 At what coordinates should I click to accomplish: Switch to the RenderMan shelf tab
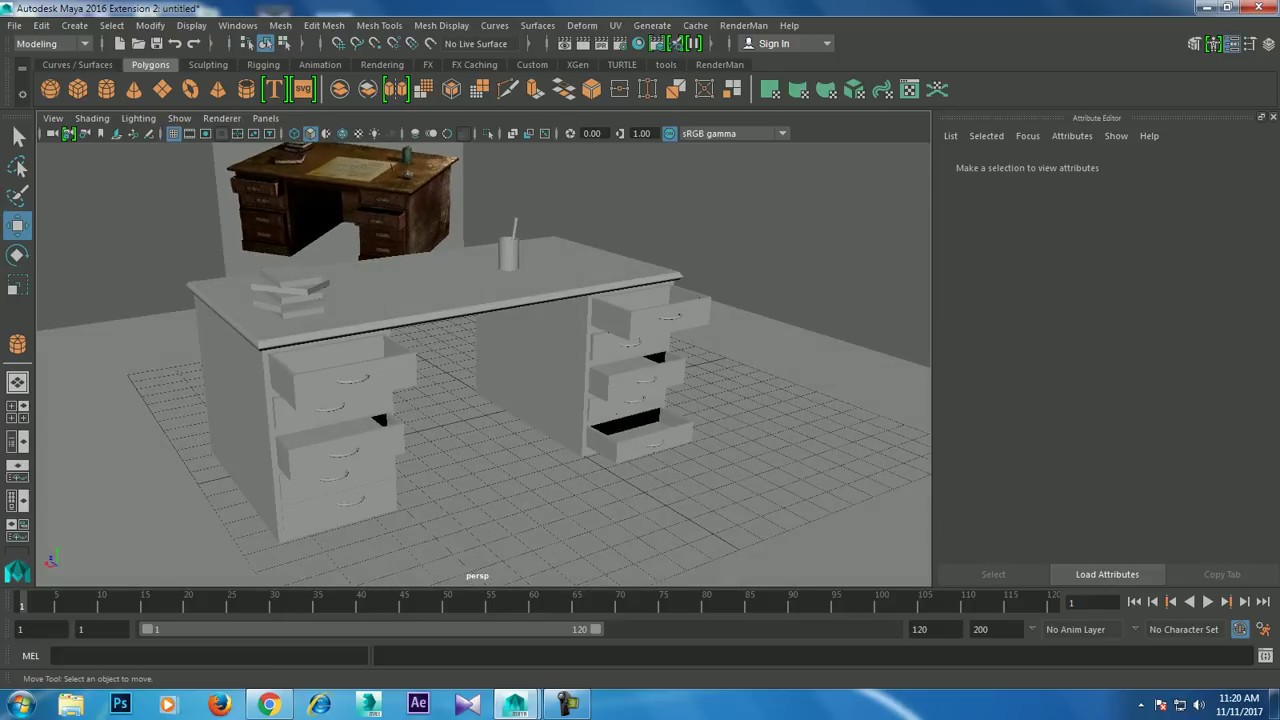tap(719, 65)
